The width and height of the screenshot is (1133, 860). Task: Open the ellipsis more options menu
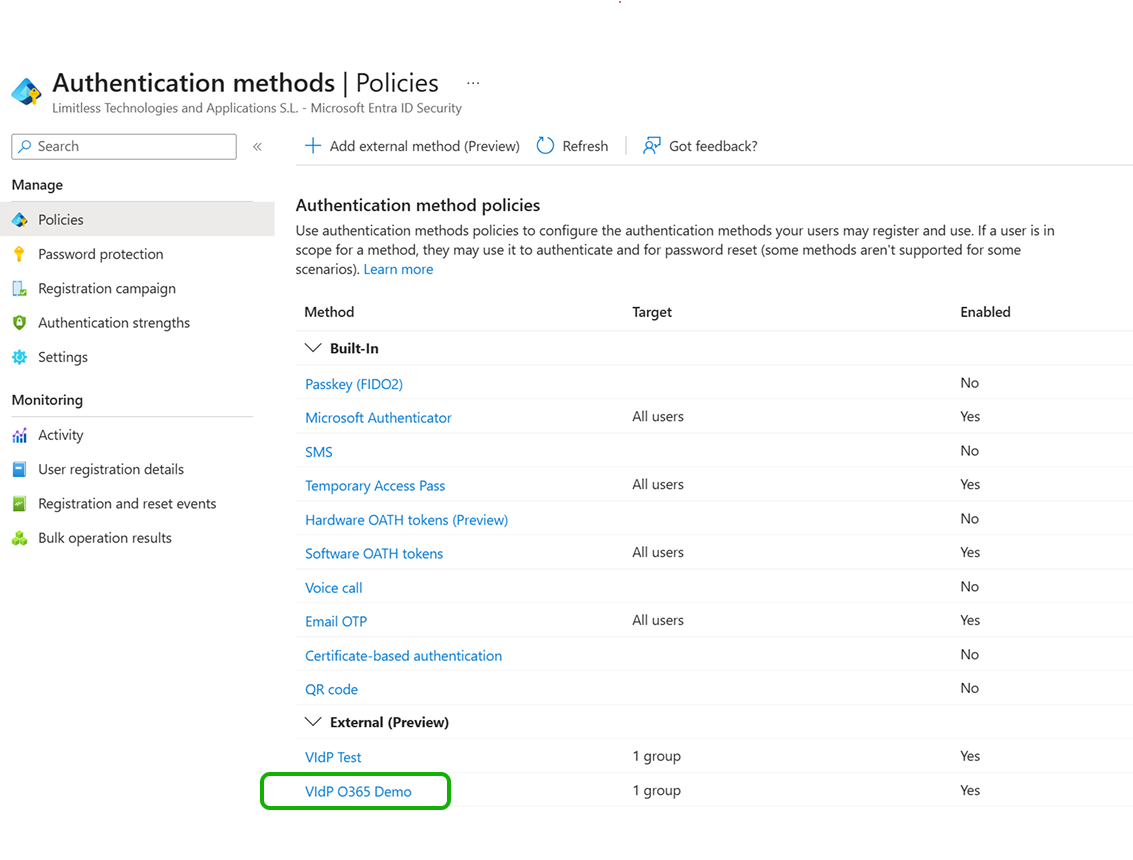[x=473, y=83]
